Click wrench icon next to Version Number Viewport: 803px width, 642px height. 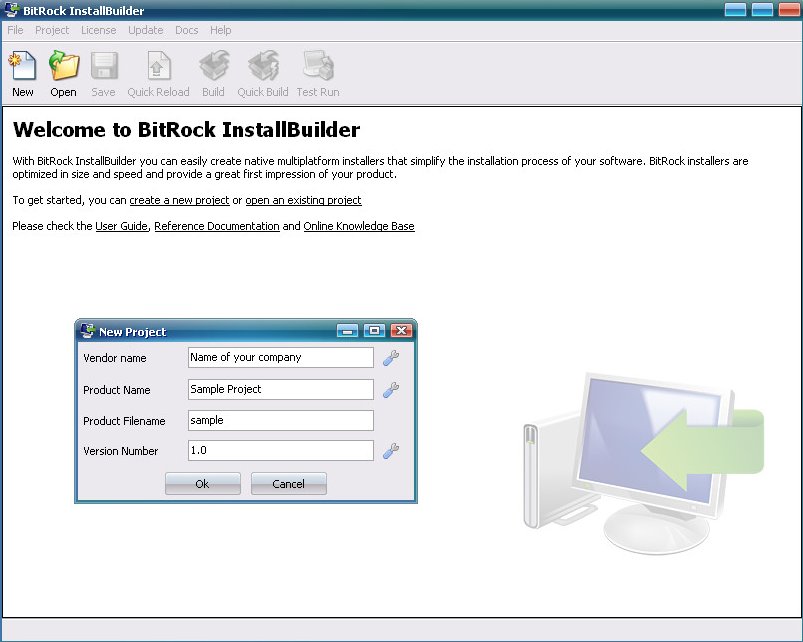pos(391,451)
